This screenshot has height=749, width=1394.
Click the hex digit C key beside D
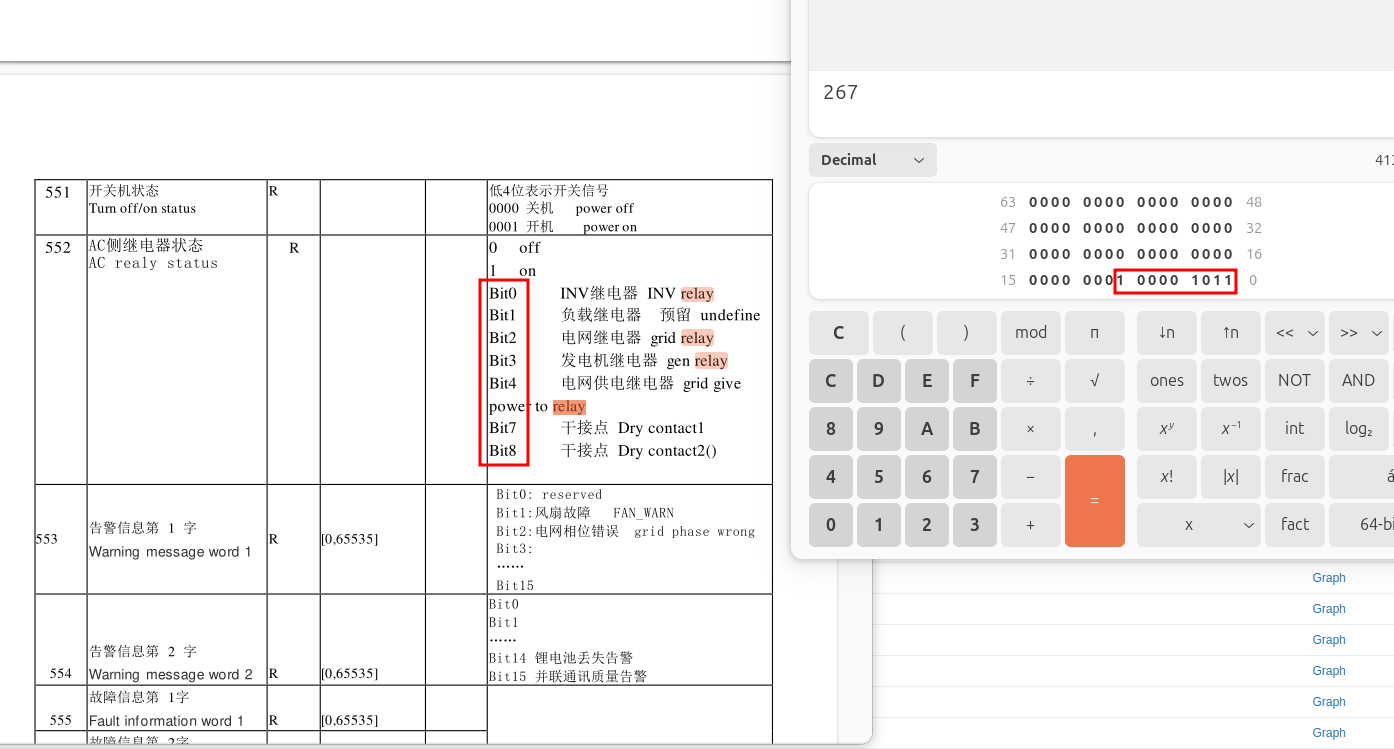830,381
